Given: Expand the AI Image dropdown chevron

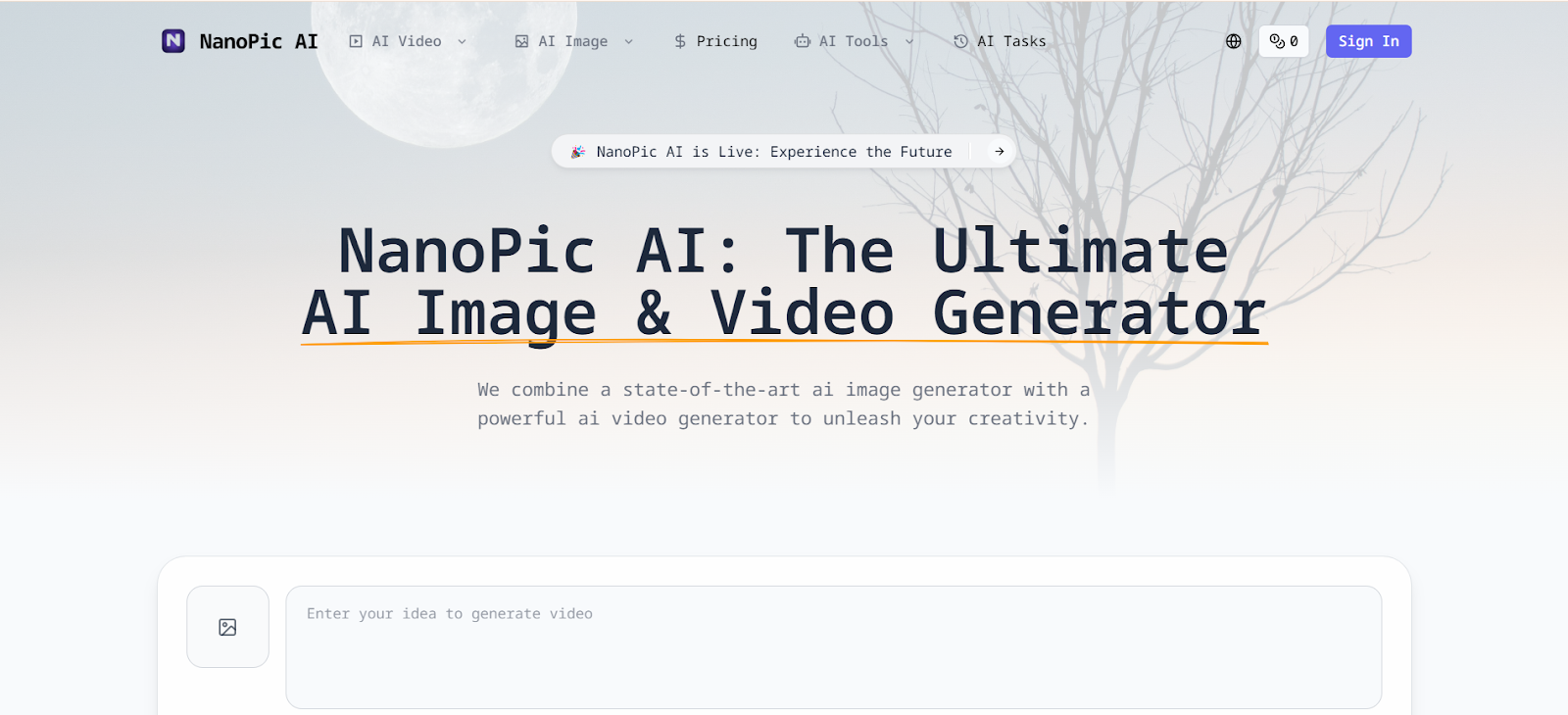Looking at the screenshot, I should coord(628,42).
